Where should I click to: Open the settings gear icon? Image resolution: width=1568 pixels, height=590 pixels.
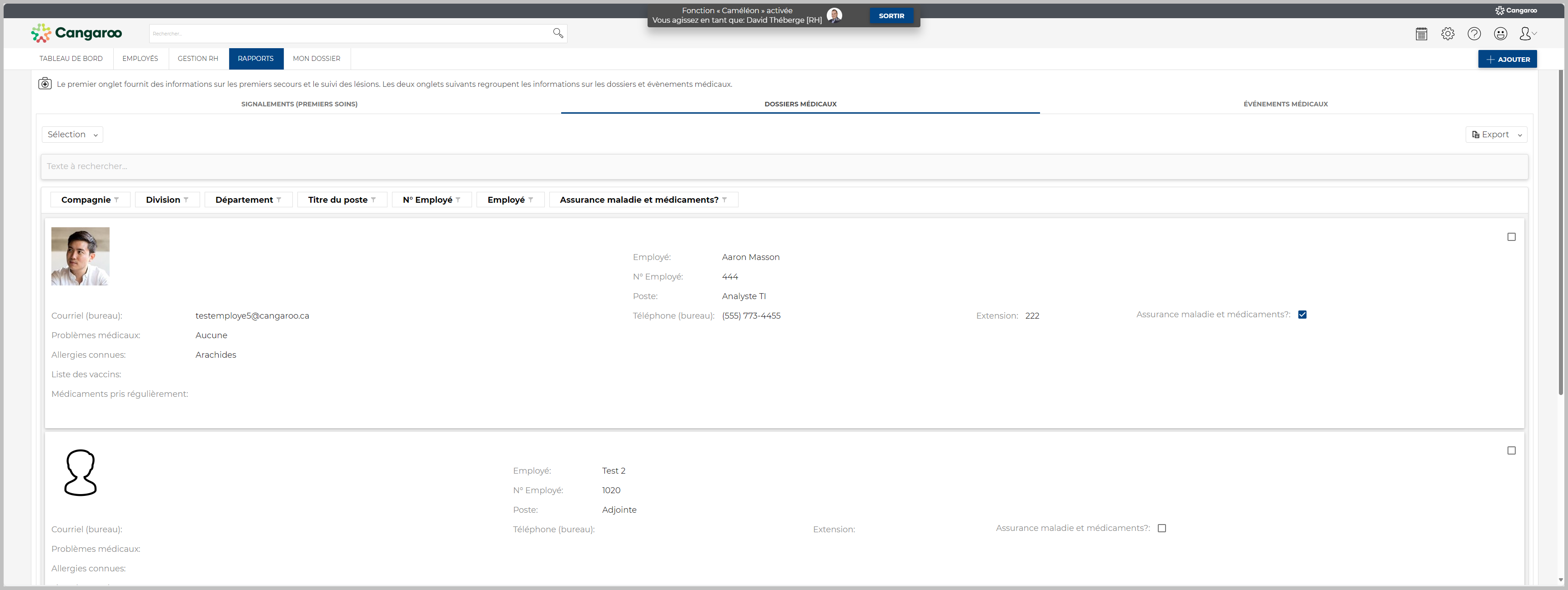click(x=1447, y=34)
